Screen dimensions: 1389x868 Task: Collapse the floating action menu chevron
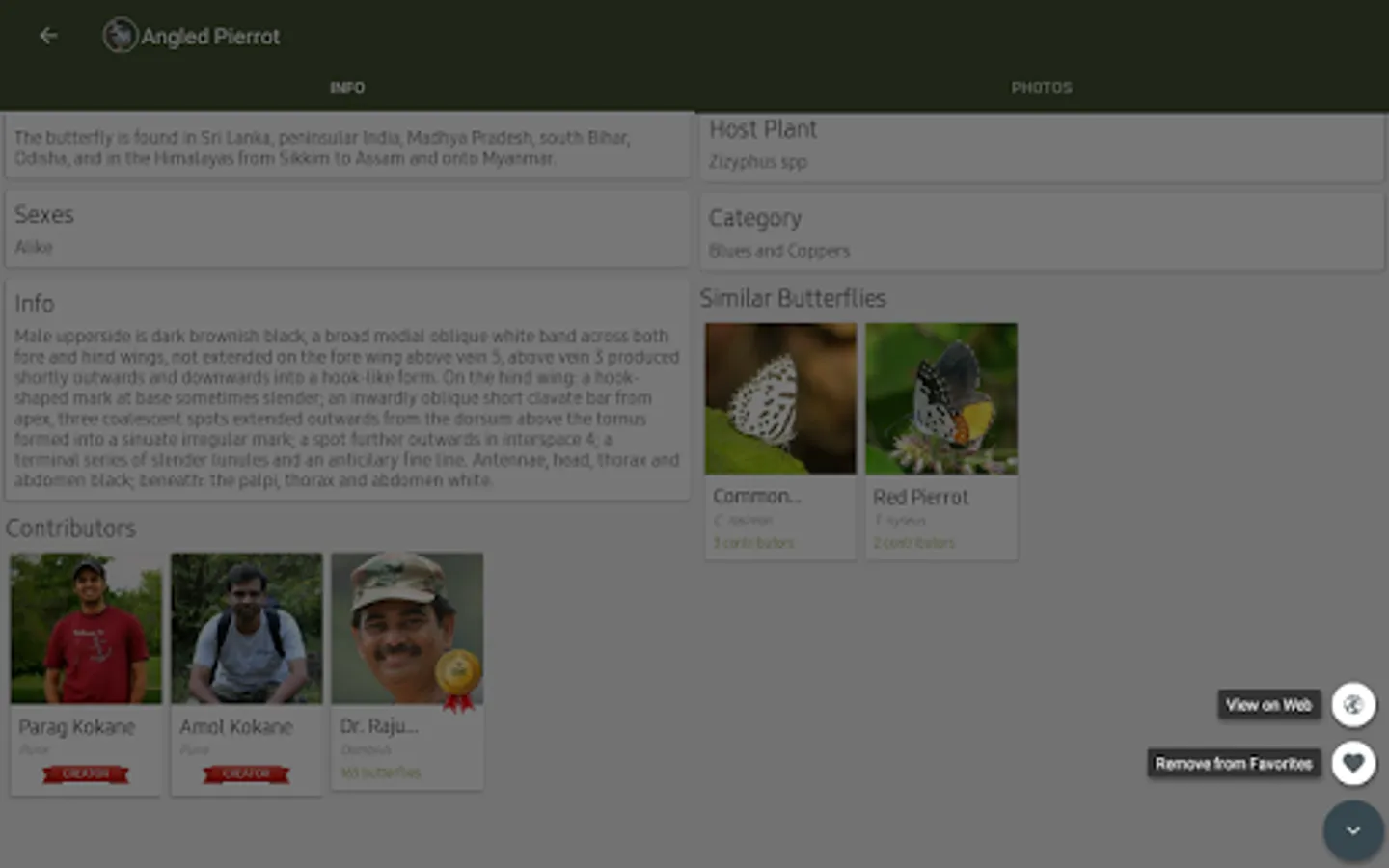[x=1353, y=830]
